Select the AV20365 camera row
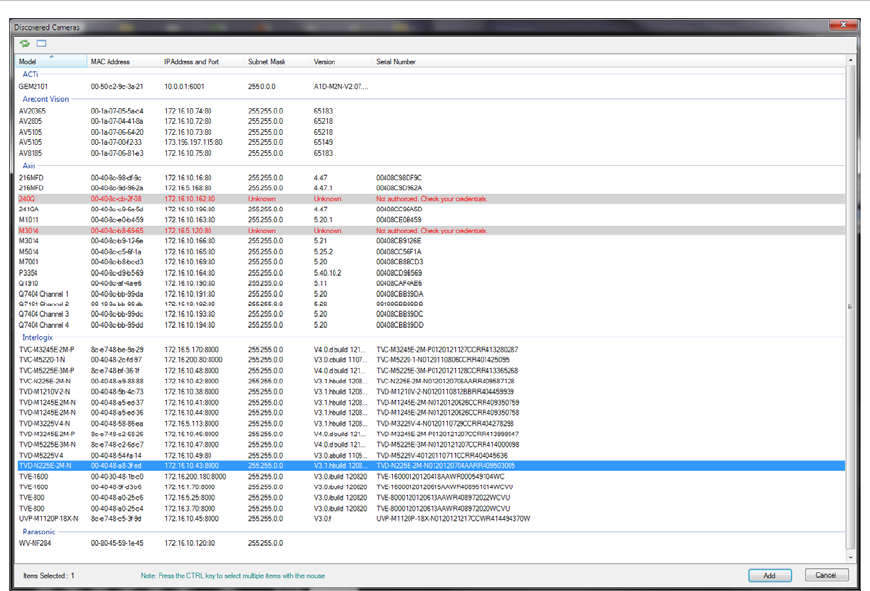 pos(431,111)
